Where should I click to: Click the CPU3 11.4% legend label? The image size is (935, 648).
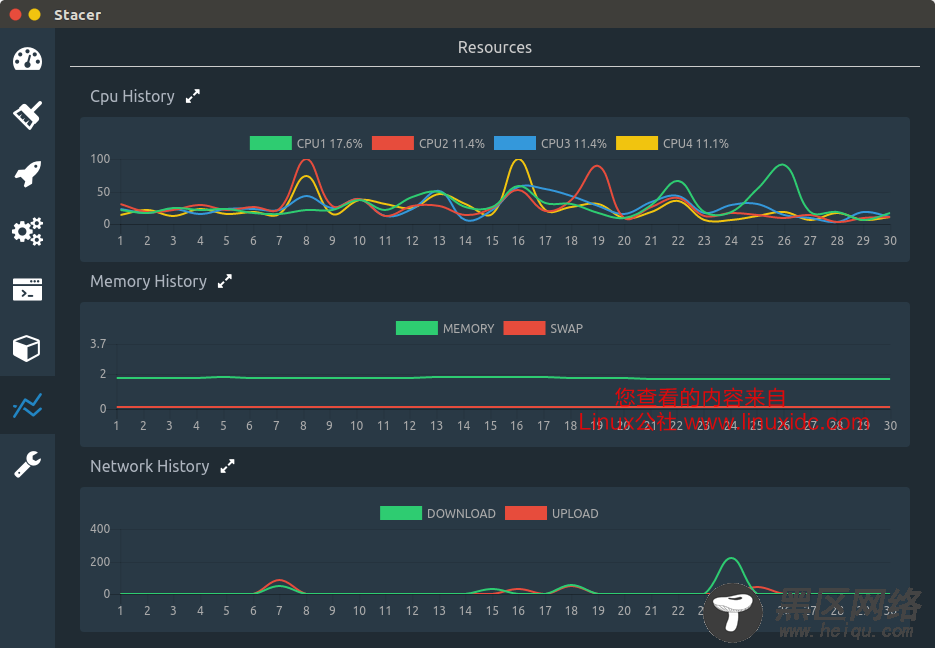tap(574, 144)
